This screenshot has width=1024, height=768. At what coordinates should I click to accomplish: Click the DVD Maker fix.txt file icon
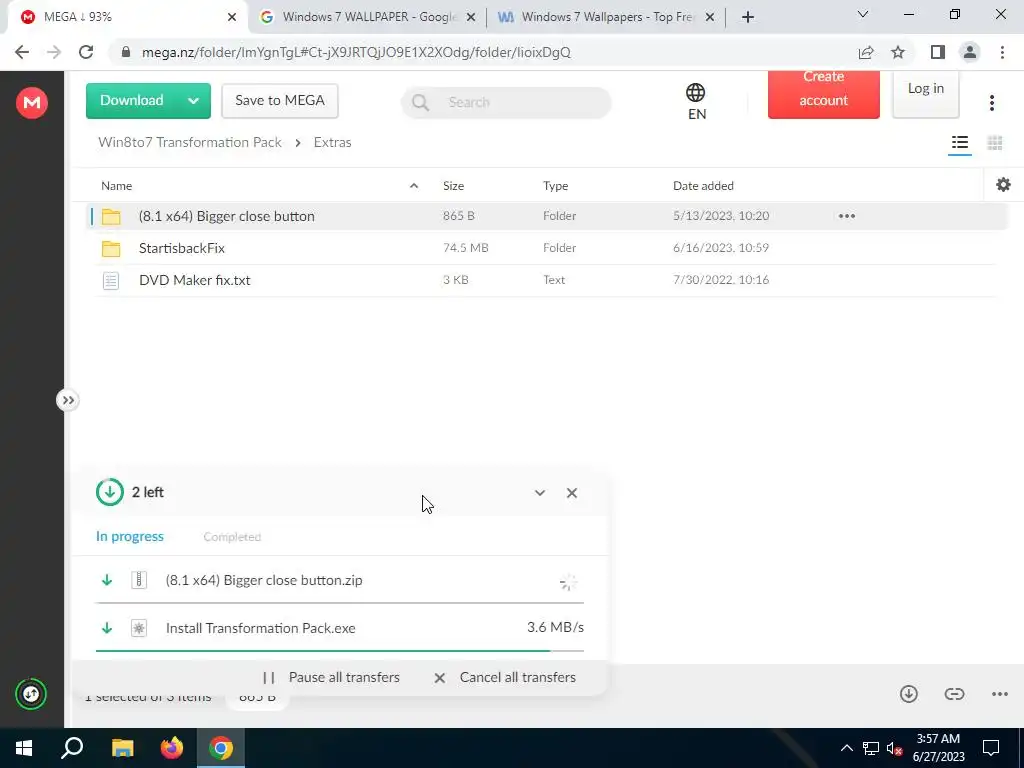pos(111,281)
